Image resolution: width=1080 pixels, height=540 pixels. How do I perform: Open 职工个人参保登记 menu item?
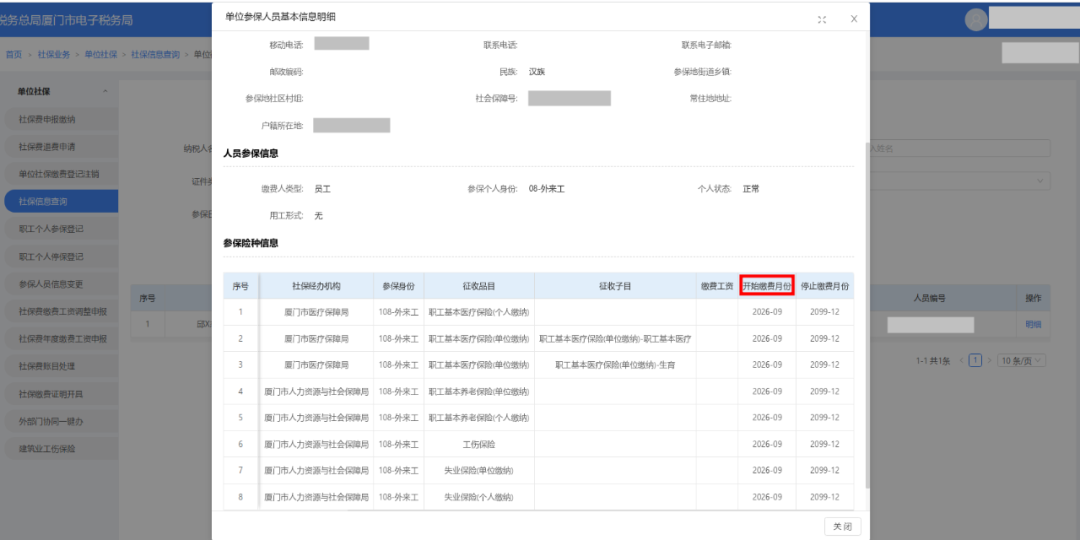point(61,229)
